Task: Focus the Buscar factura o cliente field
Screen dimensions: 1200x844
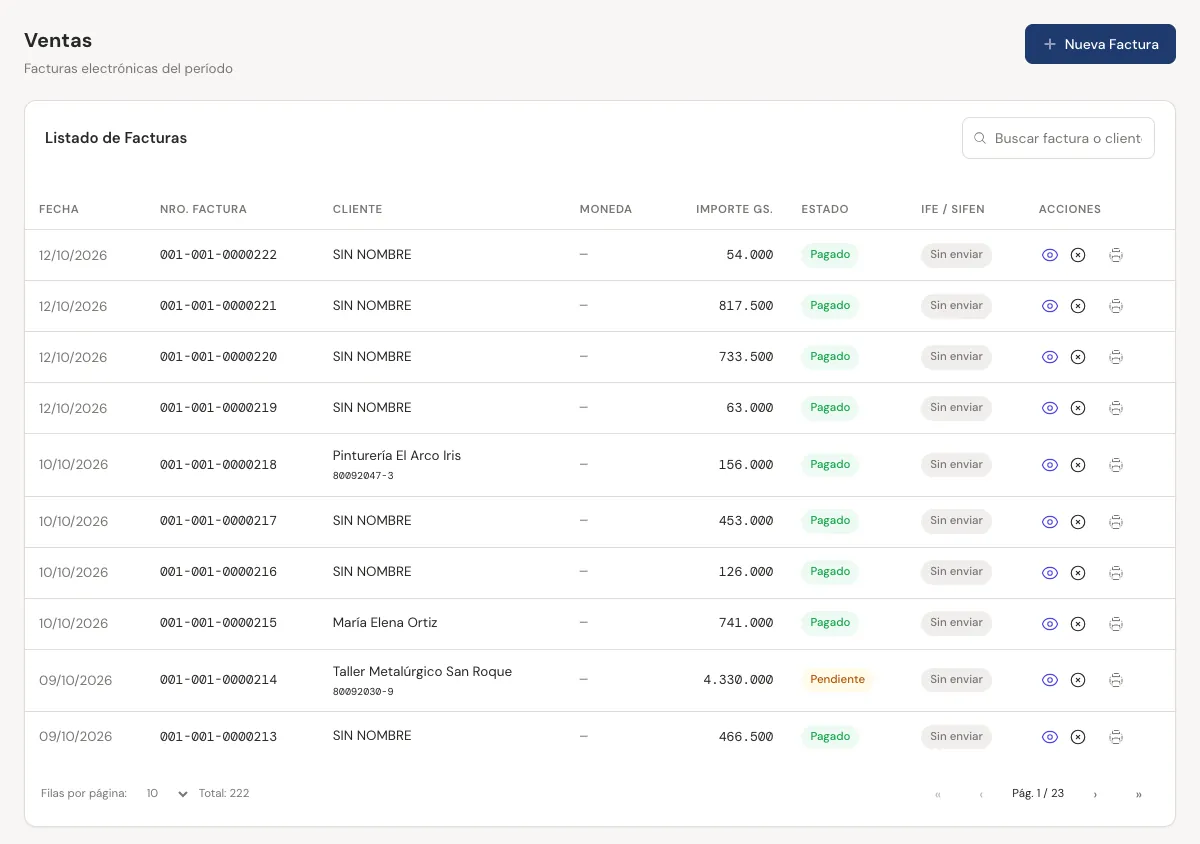Action: 1058,138
